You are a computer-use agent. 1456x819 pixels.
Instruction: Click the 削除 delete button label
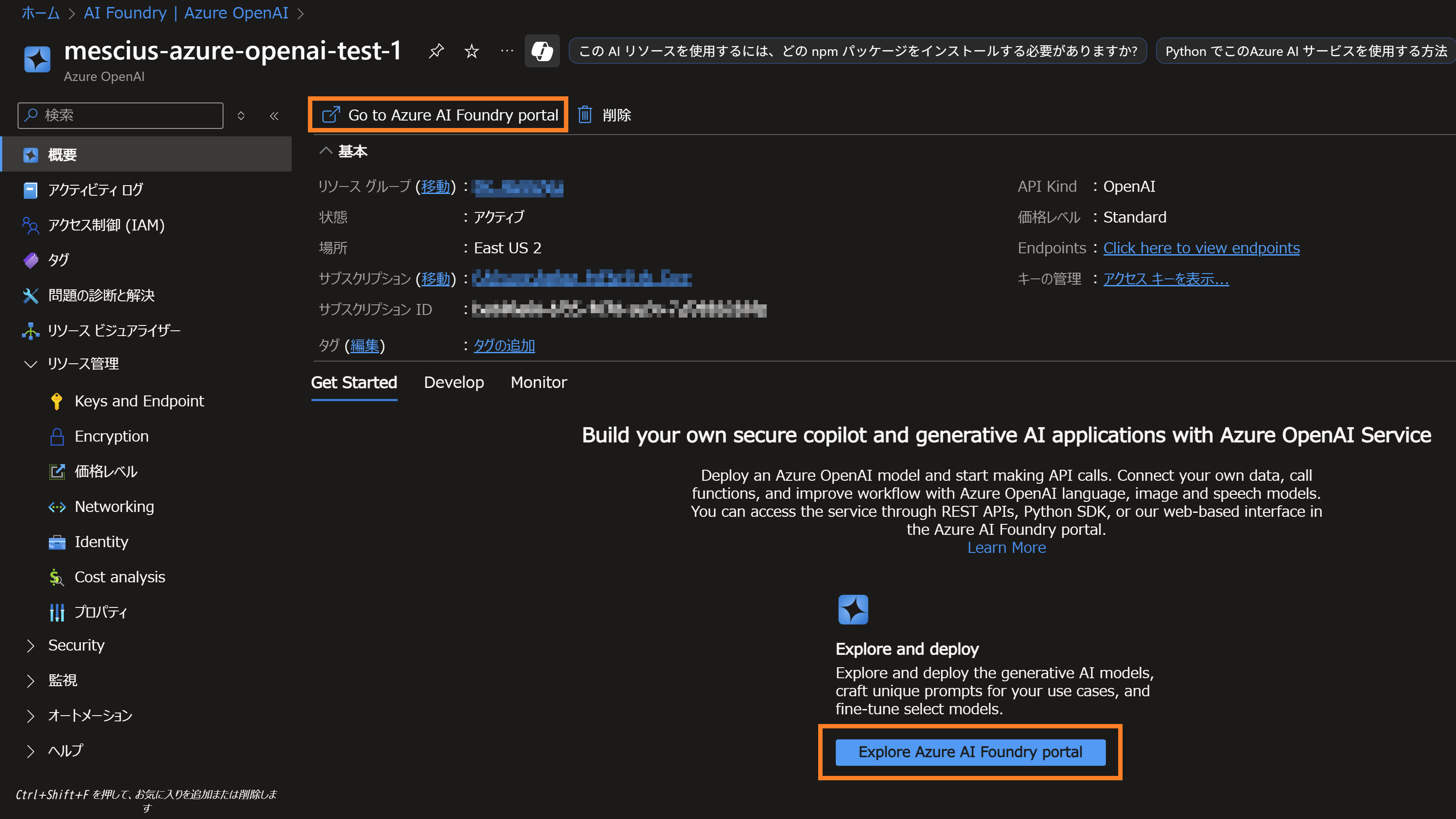coord(617,115)
